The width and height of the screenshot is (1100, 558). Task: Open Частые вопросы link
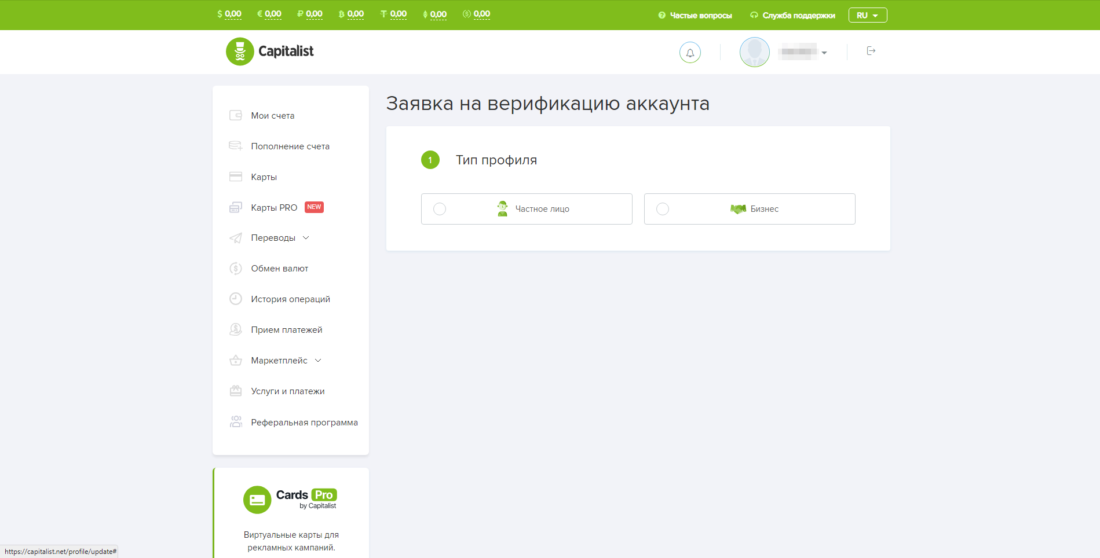coord(700,15)
